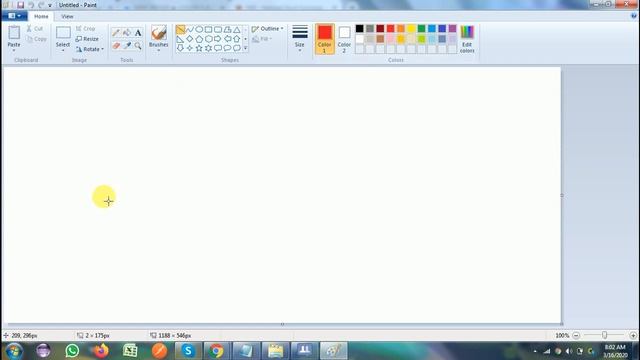Open the Windows Start button
Screen dimensions: 640x360
coord(13,351)
